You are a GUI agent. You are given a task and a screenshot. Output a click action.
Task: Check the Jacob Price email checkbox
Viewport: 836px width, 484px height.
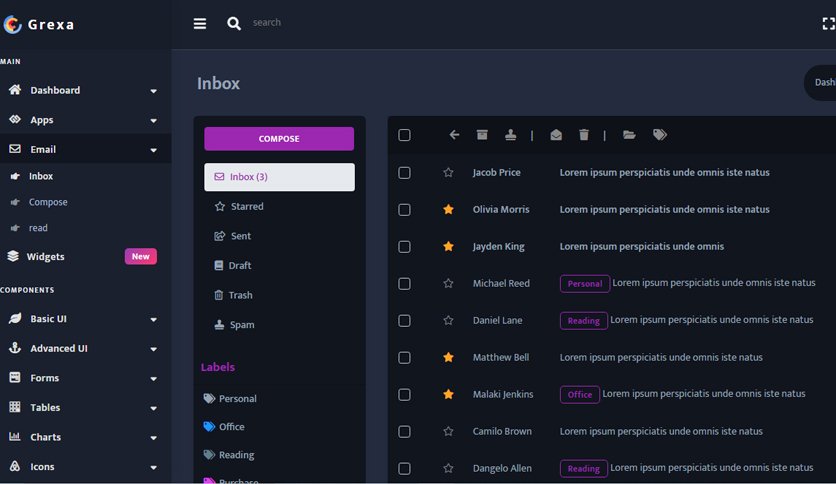point(404,173)
